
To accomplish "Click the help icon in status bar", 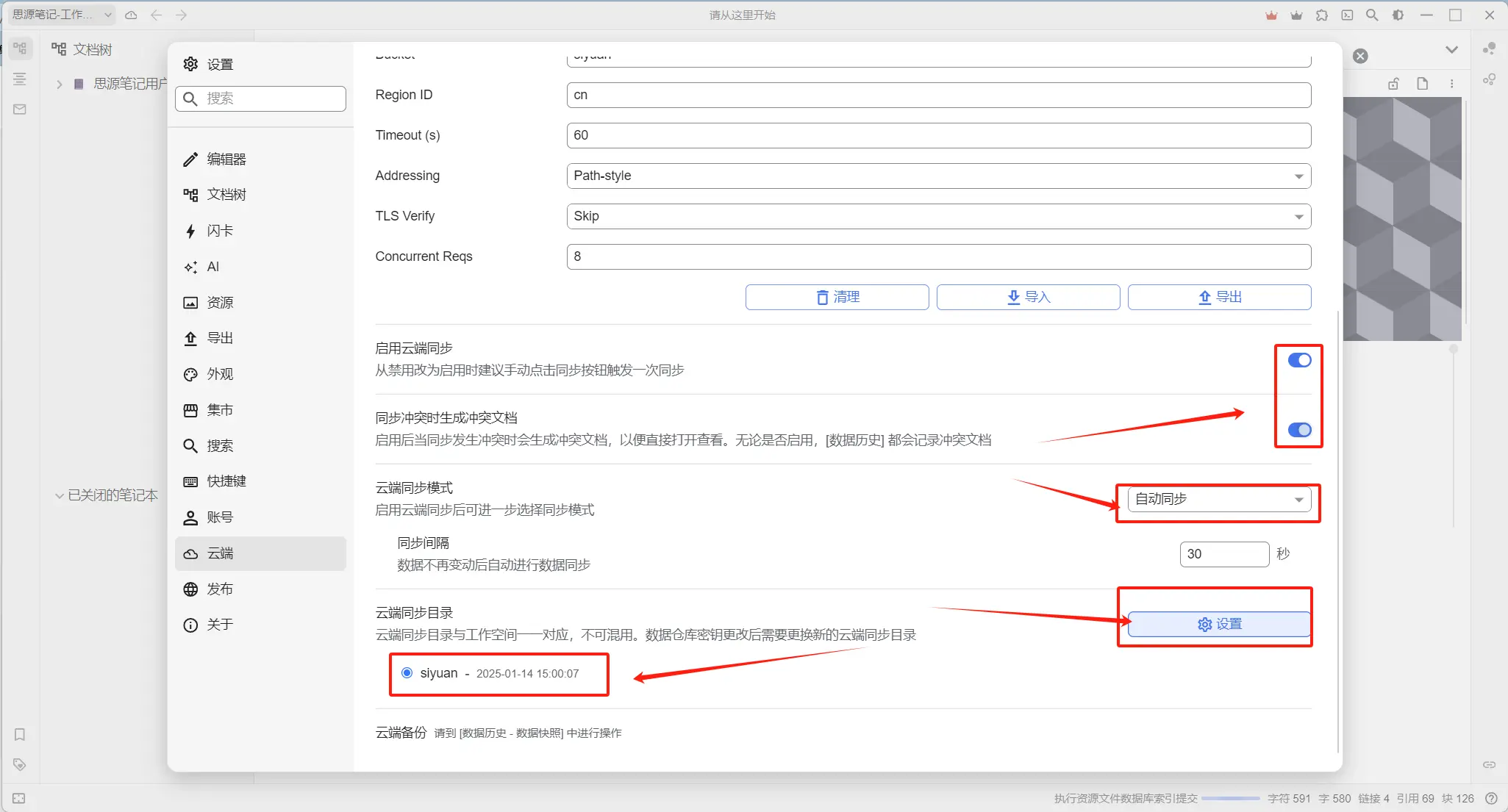I will (1491, 799).
